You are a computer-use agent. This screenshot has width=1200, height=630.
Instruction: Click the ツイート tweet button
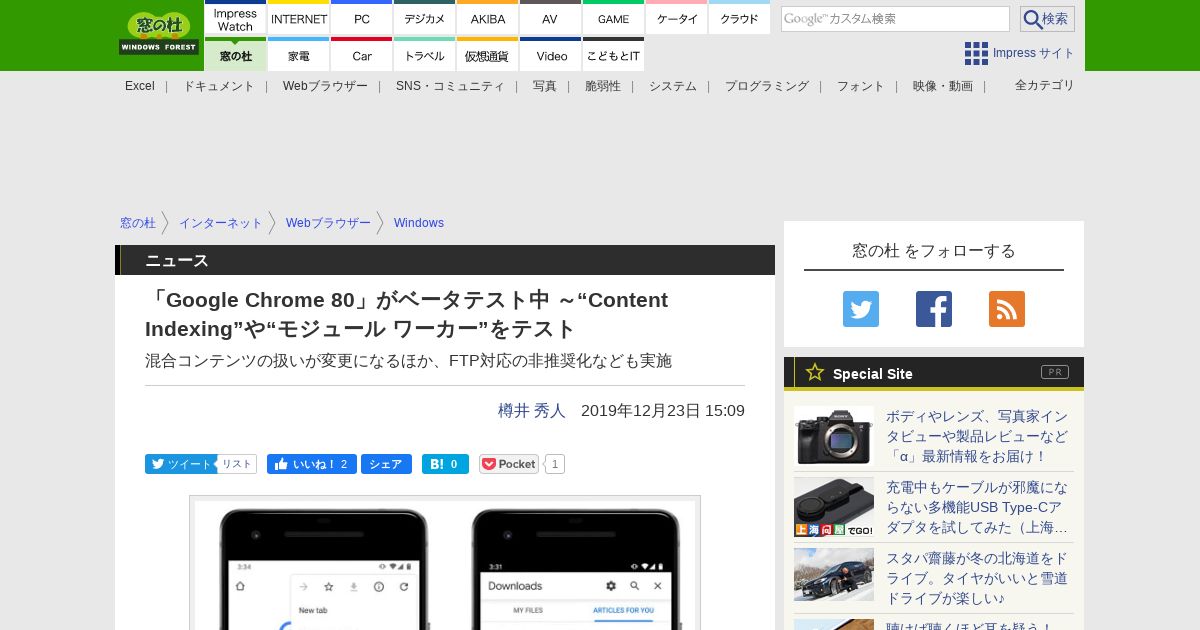[181, 464]
